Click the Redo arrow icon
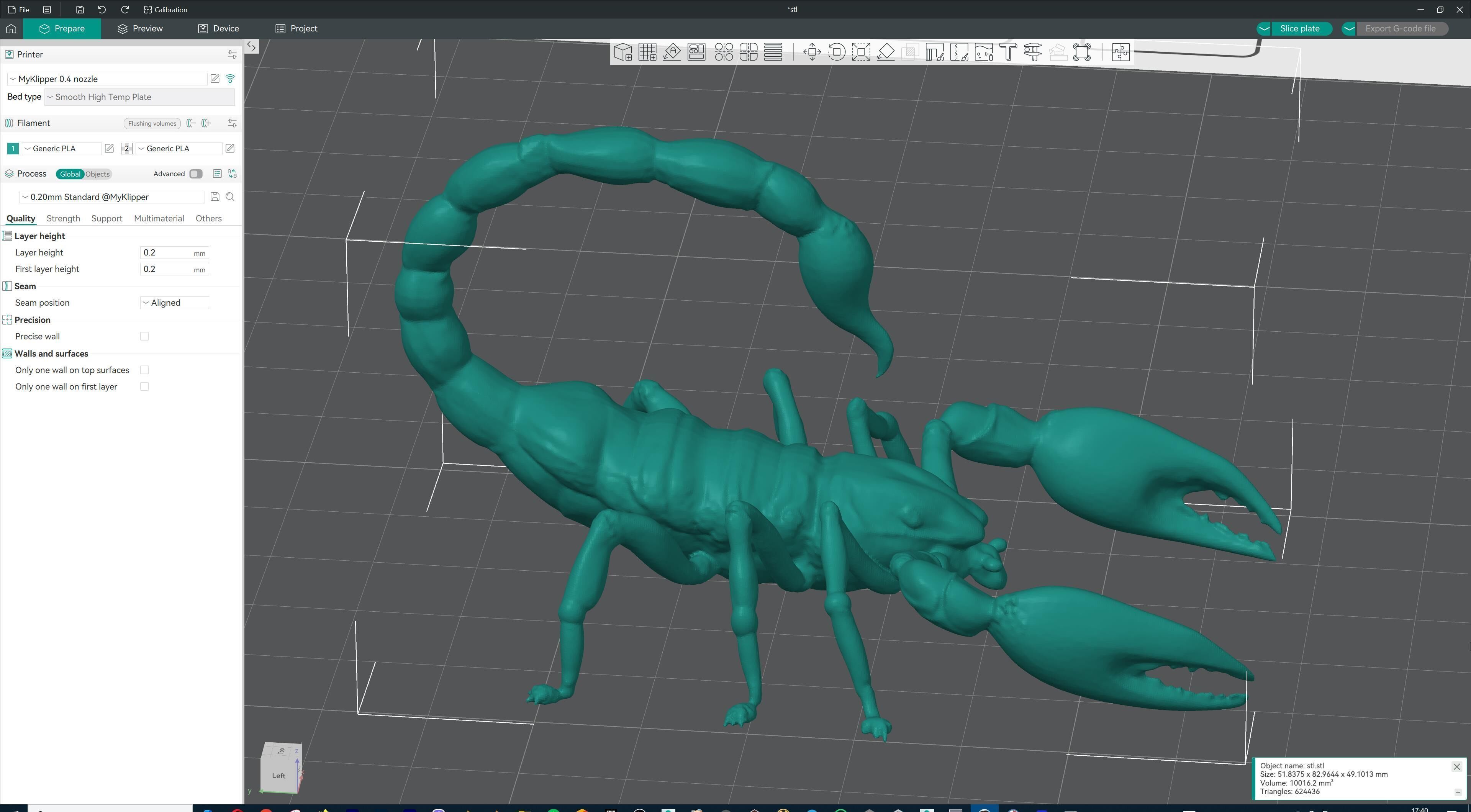The width and height of the screenshot is (1471, 812). click(124, 10)
